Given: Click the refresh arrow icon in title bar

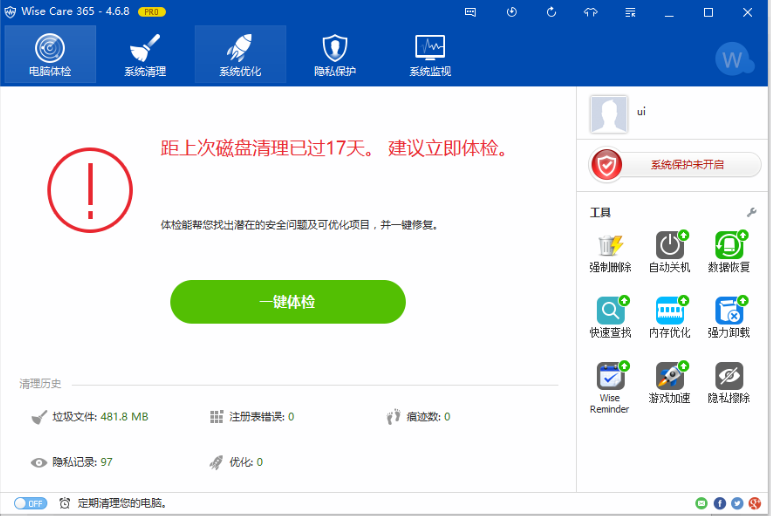Looking at the screenshot, I should click(x=551, y=12).
